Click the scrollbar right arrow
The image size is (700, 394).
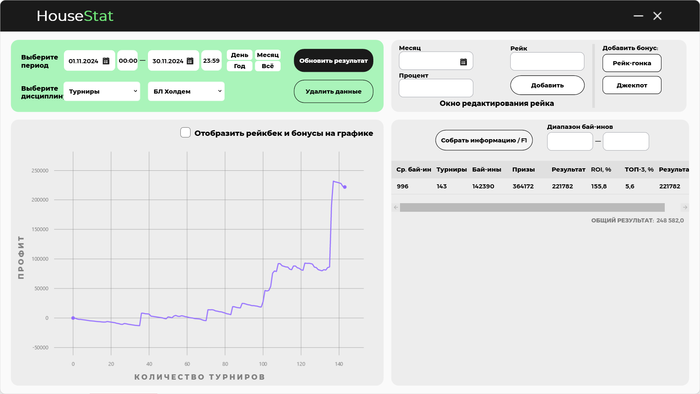[684, 207]
